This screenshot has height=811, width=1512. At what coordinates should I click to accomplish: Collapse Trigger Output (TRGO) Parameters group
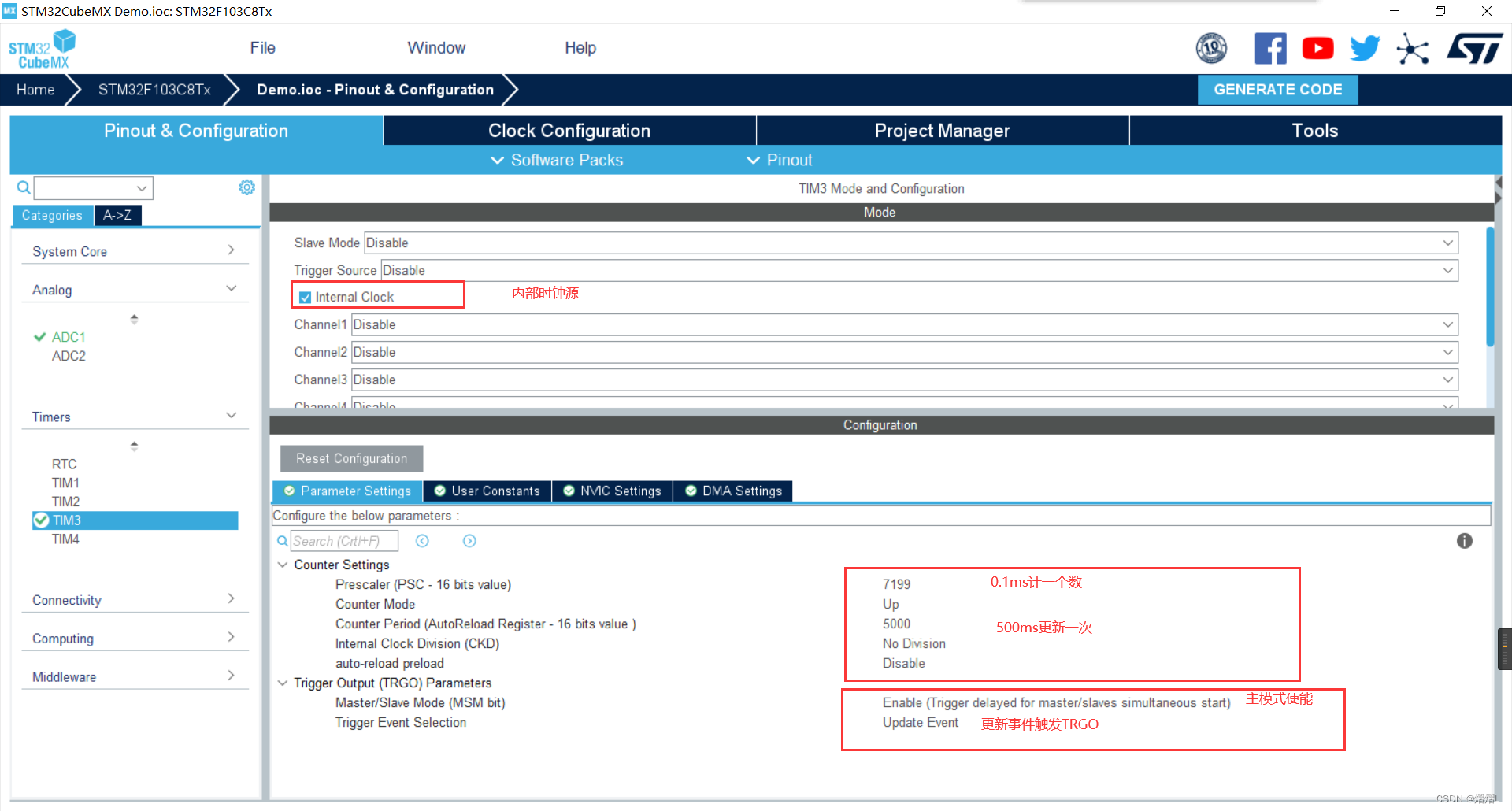[283, 683]
